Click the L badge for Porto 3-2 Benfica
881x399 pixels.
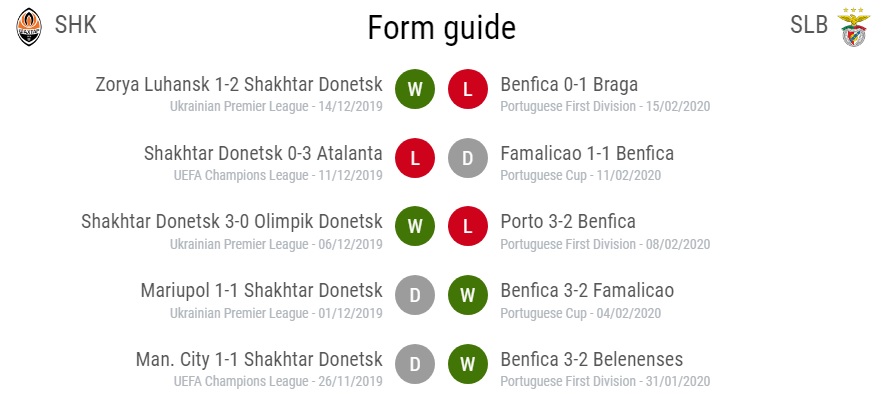[x=467, y=226]
